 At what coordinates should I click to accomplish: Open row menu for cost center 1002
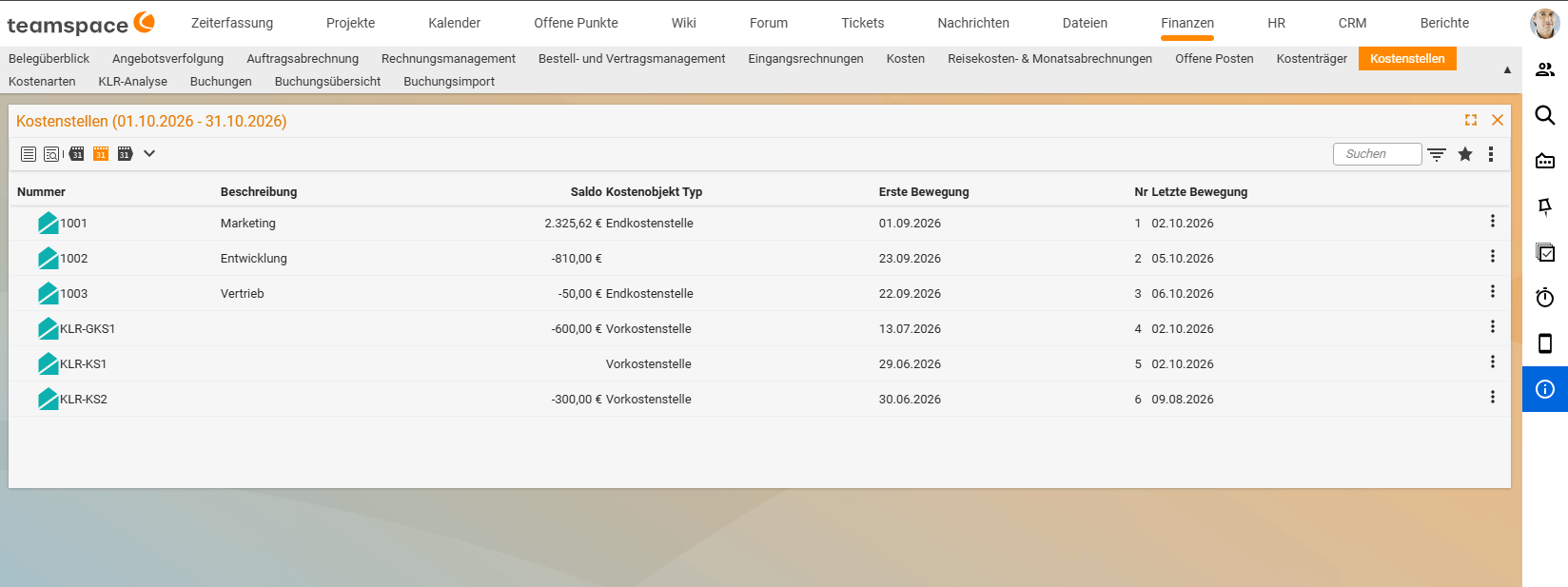[x=1493, y=256]
